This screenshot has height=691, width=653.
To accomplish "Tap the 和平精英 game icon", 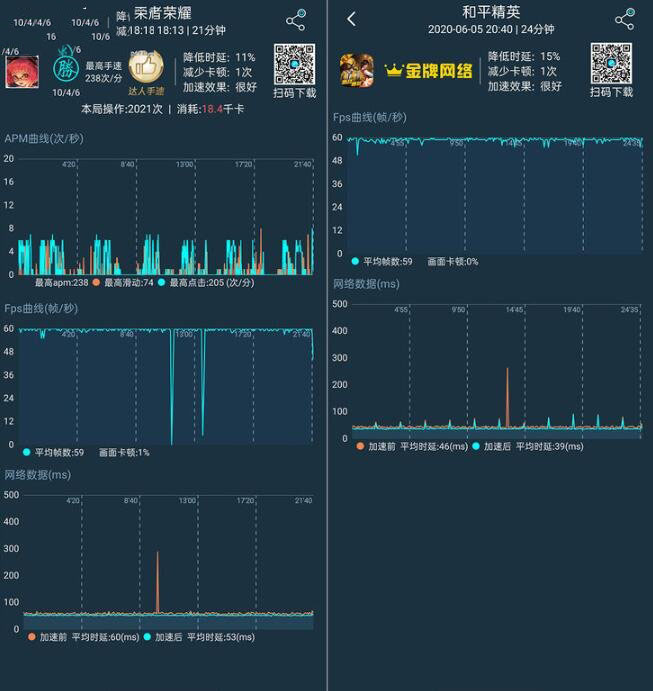I will tap(356, 70).
